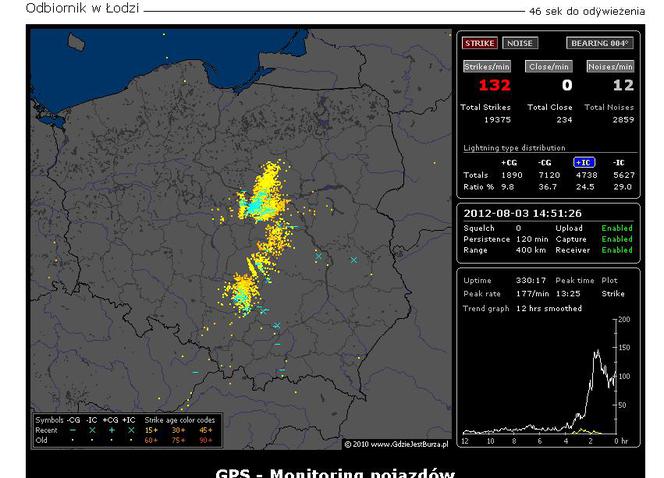
Task: Click the 45+ strike age color code
Action: click(205, 430)
